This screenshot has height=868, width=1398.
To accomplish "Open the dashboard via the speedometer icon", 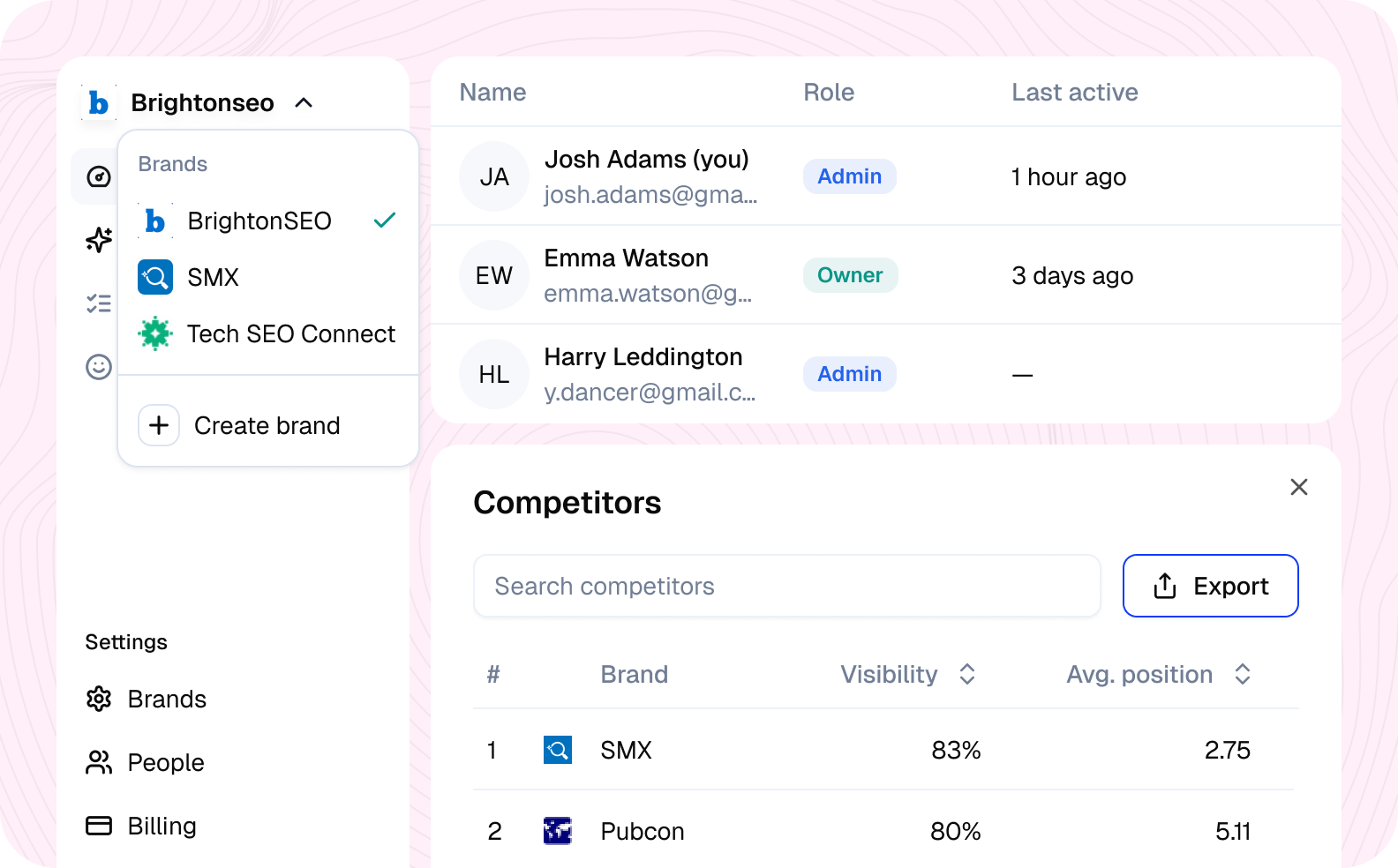I will pos(97,176).
